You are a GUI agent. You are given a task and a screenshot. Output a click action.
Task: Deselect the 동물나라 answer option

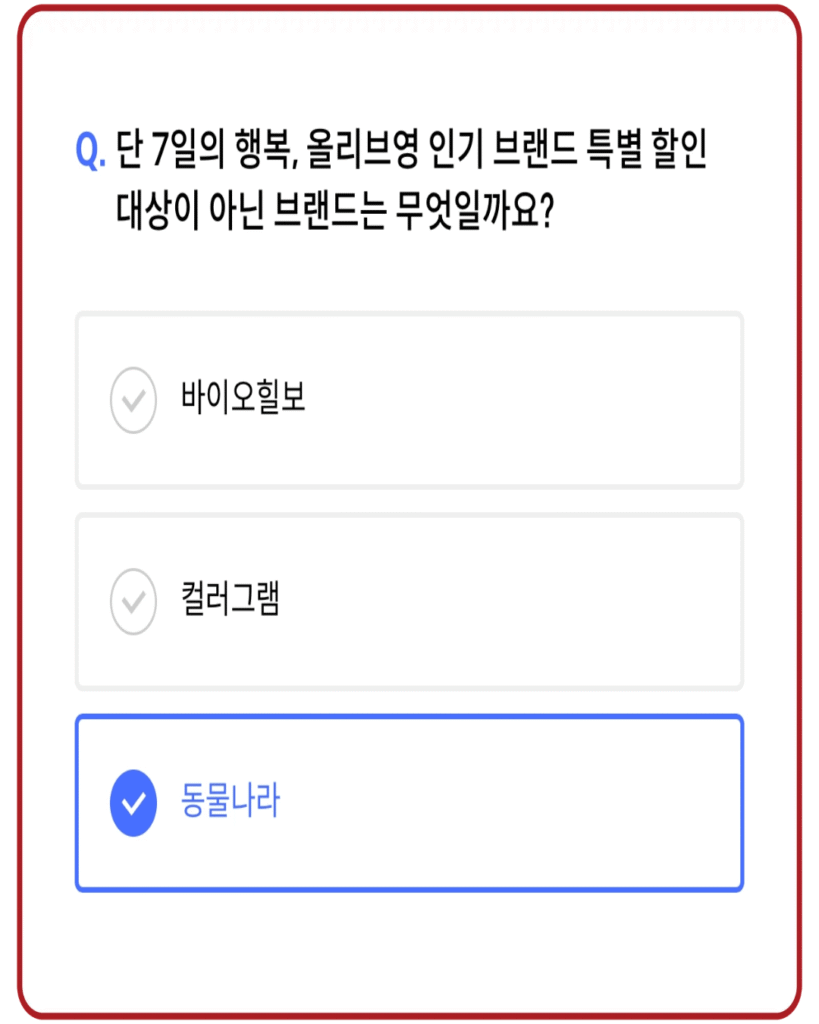pos(408,800)
